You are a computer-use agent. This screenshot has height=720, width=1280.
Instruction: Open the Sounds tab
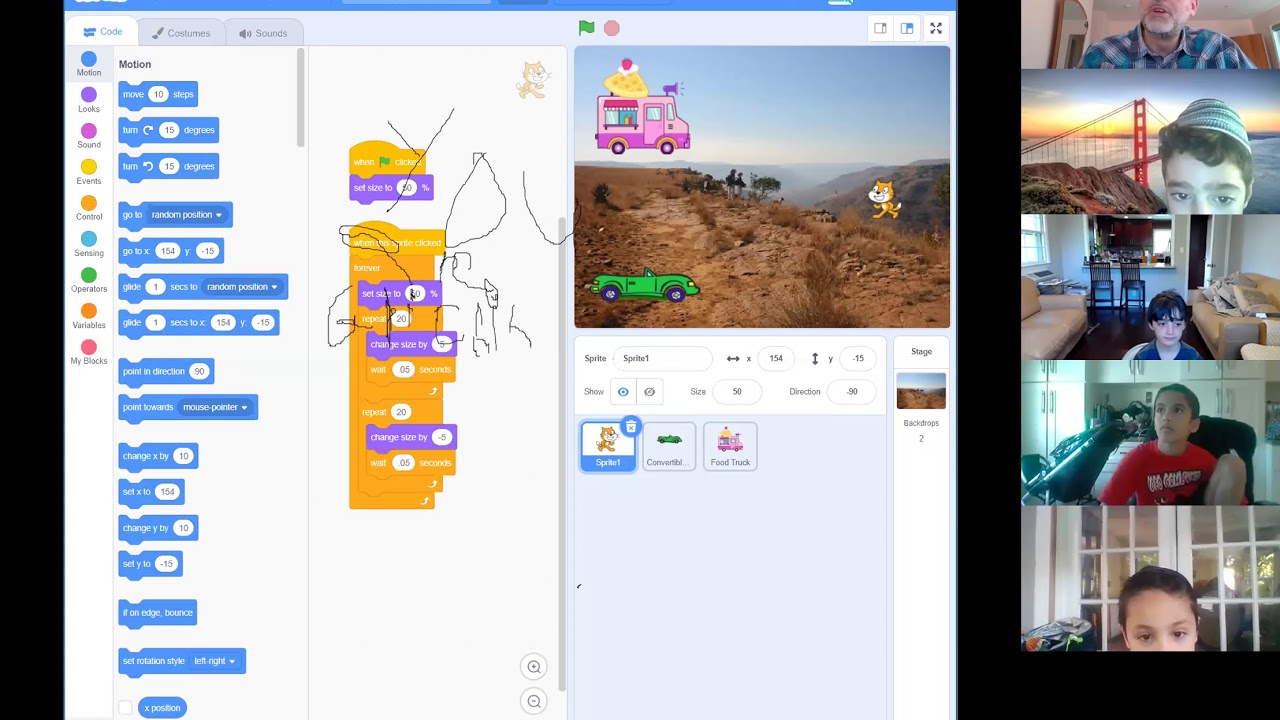263,33
